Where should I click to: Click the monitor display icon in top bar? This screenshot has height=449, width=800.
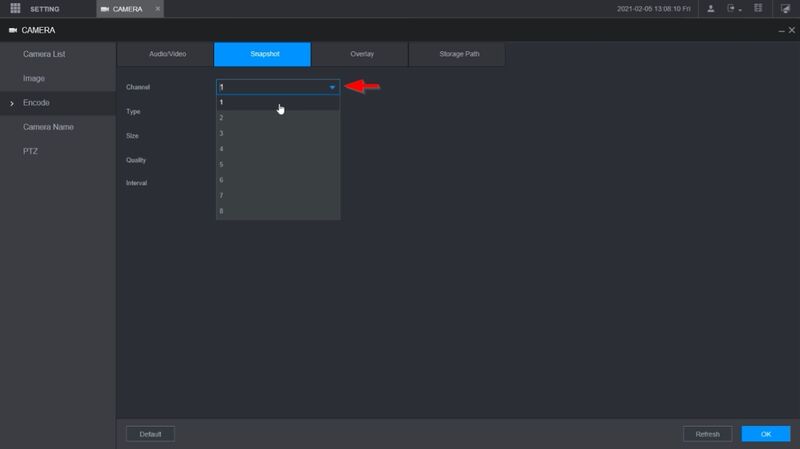785,9
